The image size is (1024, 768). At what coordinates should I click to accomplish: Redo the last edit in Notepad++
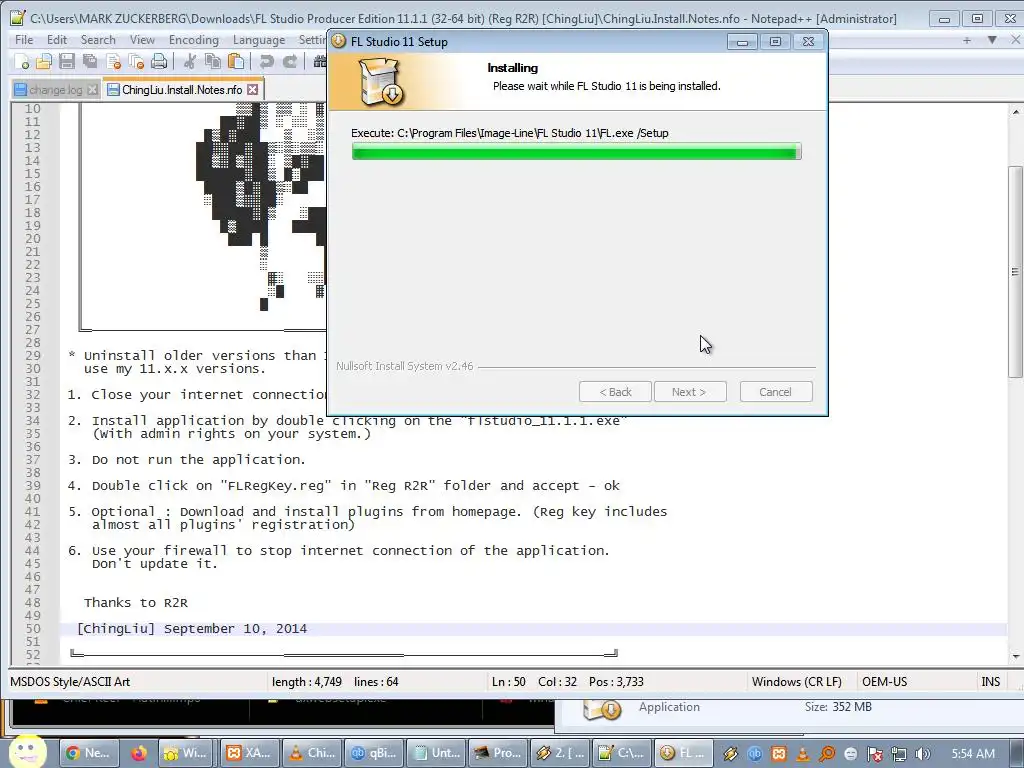click(289, 62)
